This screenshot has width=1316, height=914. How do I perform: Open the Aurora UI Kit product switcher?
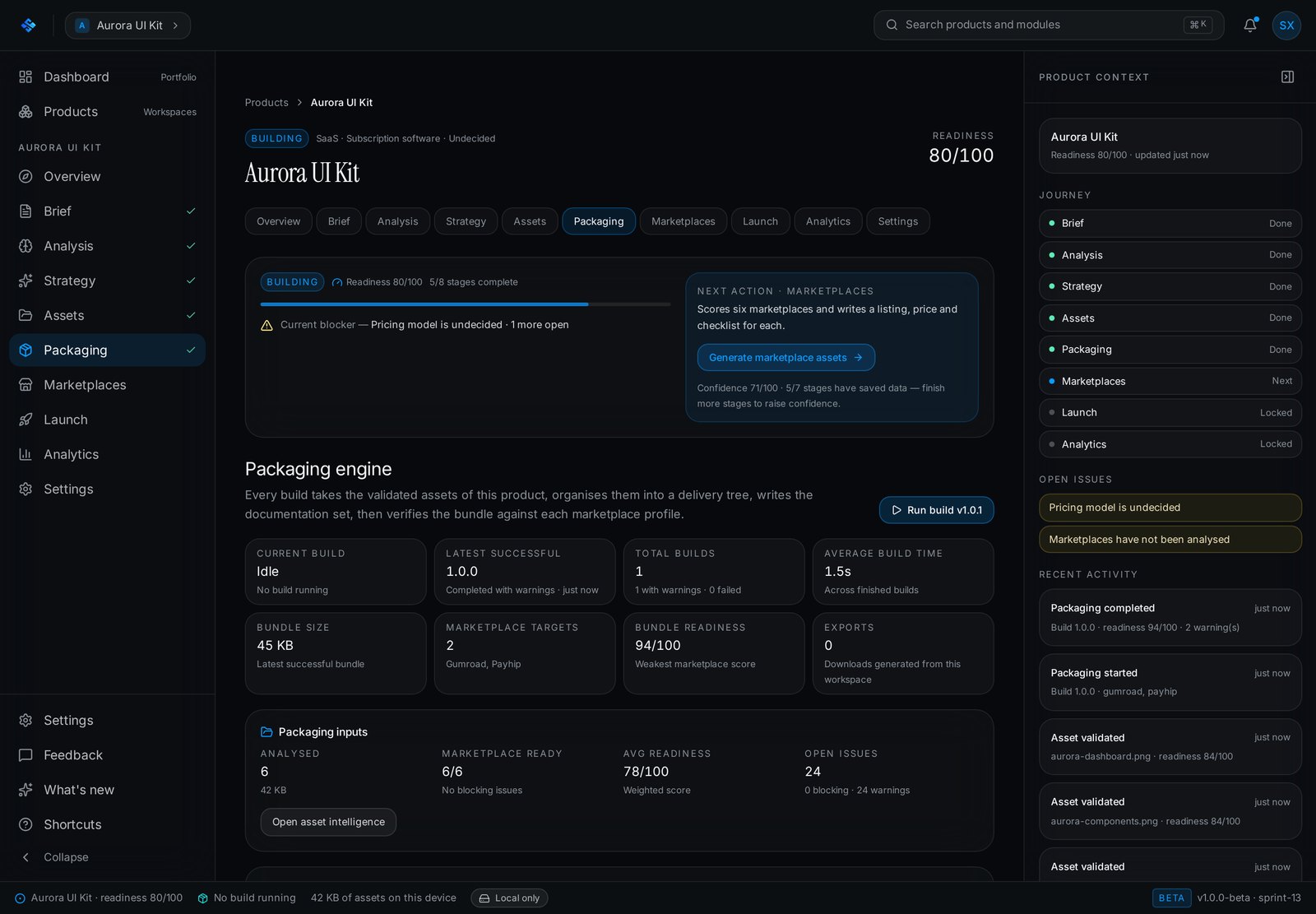127,26
